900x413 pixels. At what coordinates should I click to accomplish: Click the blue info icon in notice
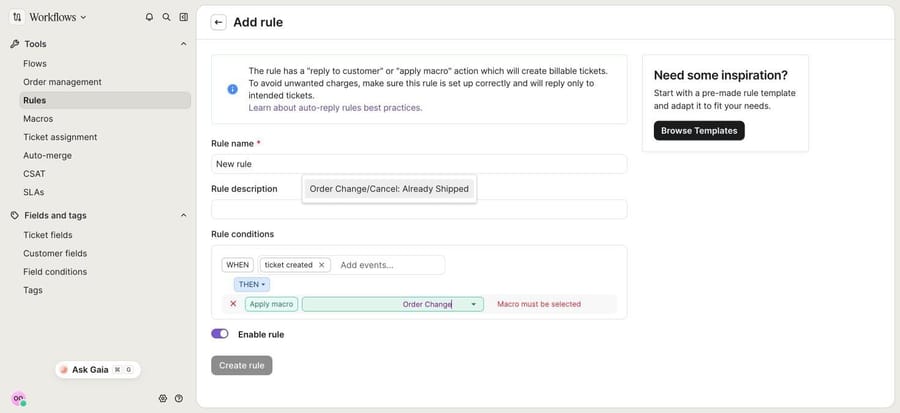pos(232,89)
